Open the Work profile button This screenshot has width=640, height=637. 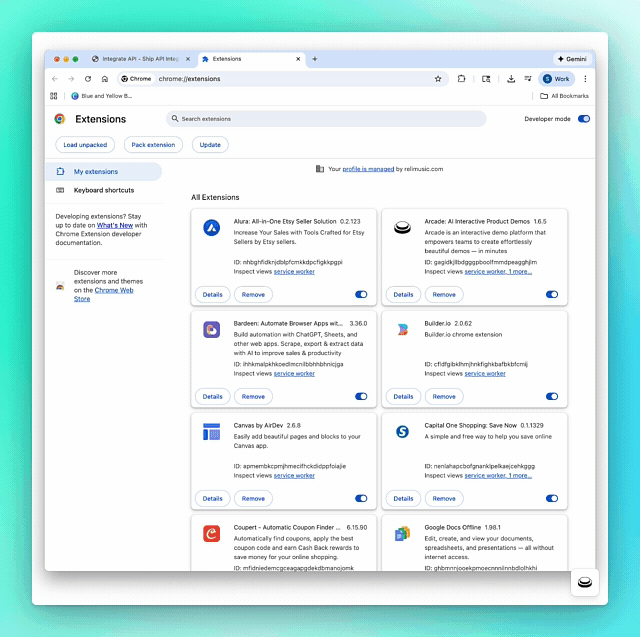556,79
